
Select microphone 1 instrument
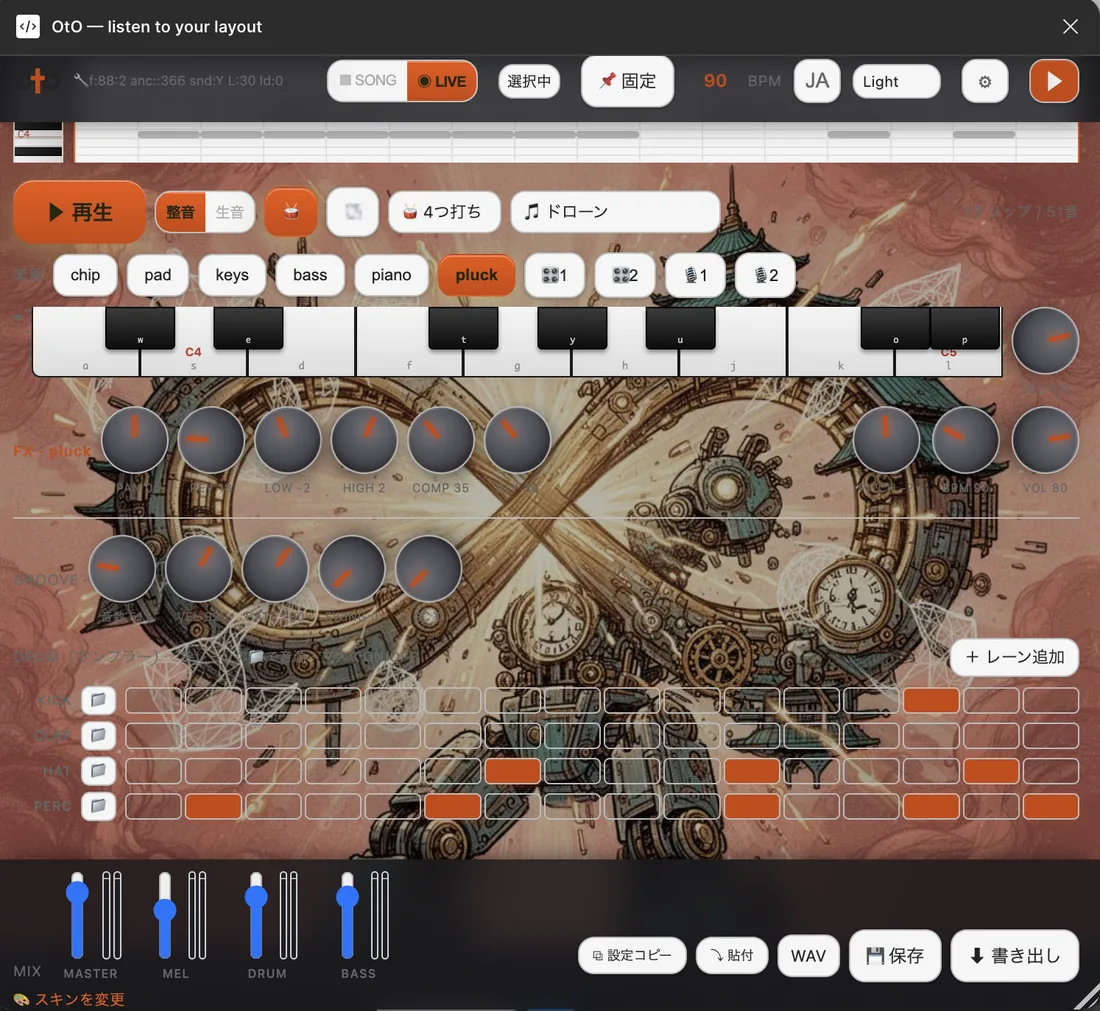point(695,275)
